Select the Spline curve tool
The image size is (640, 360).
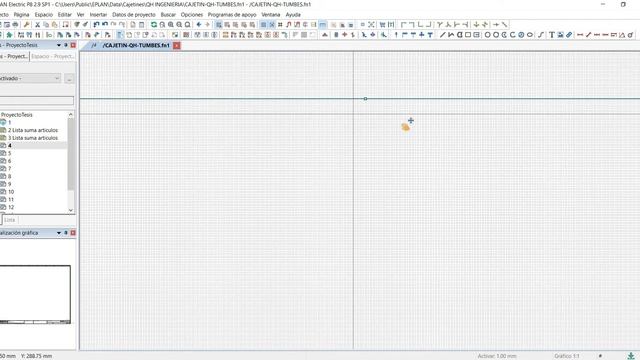pos(541,35)
